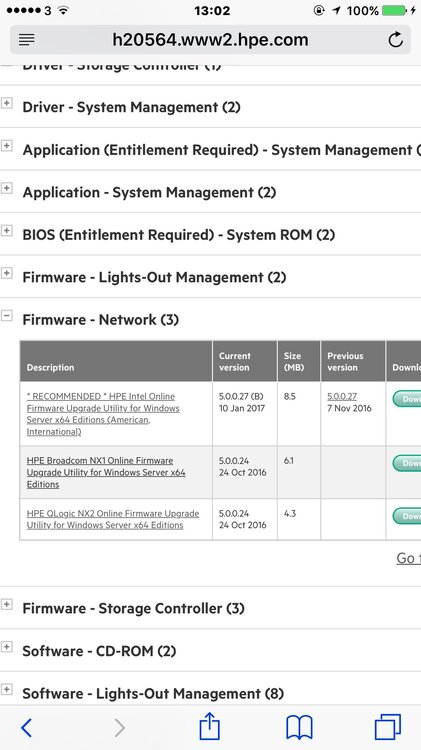Tap the h20564.www2.hpe.com address bar
421x750 pixels.
(x=210, y=40)
